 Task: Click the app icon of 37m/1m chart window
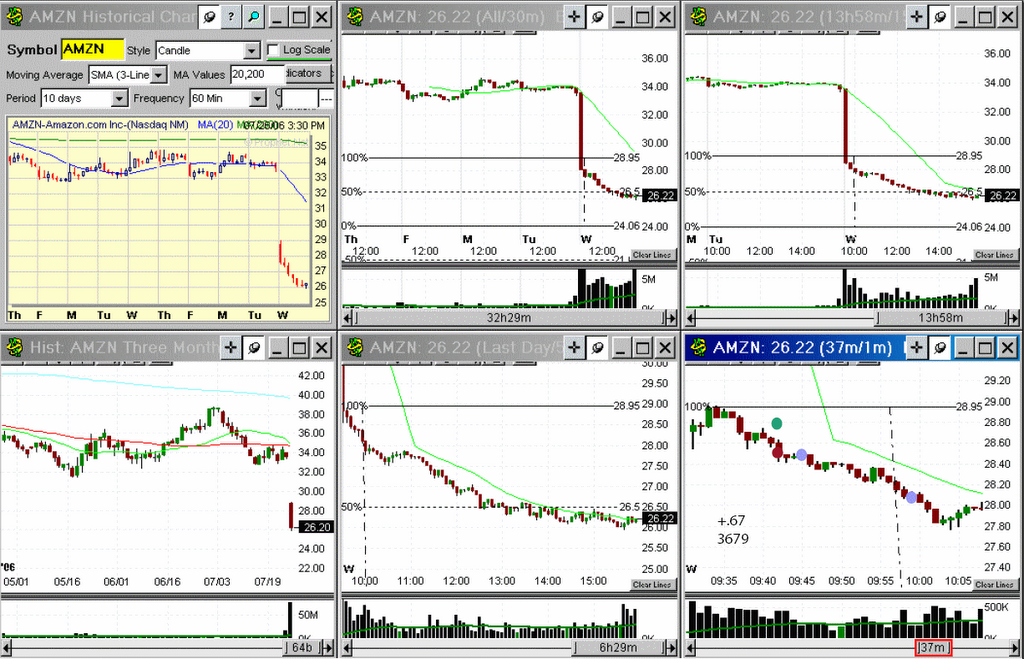[699, 347]
